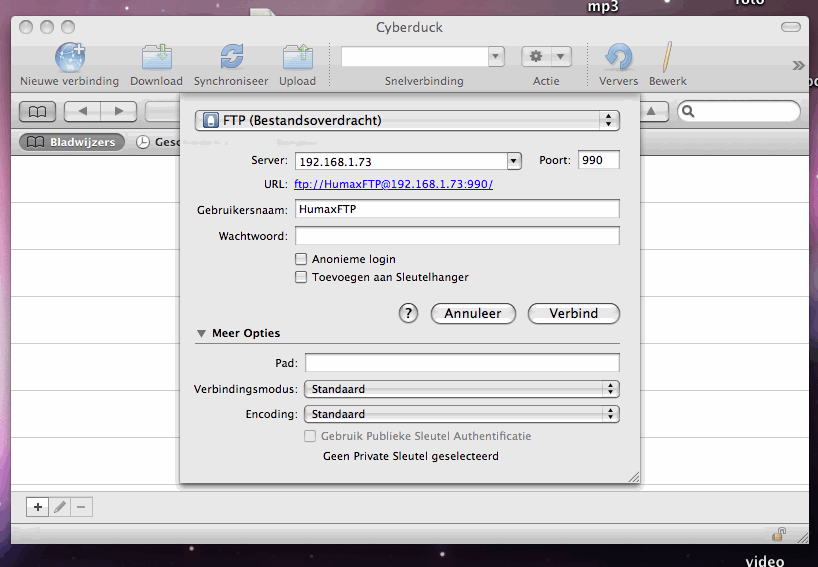
Task: Show hidden toolbar items via double chevron
Action: click(798, 65)
